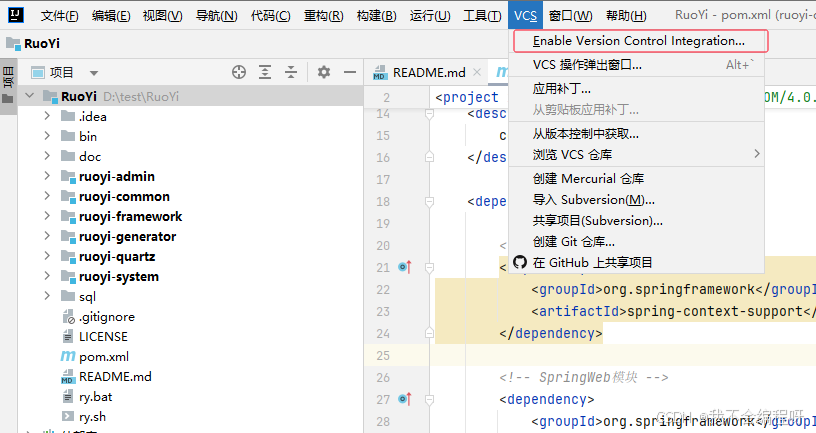Click the fold marker on line 24

pyautogui.click(x=429, y=333)
